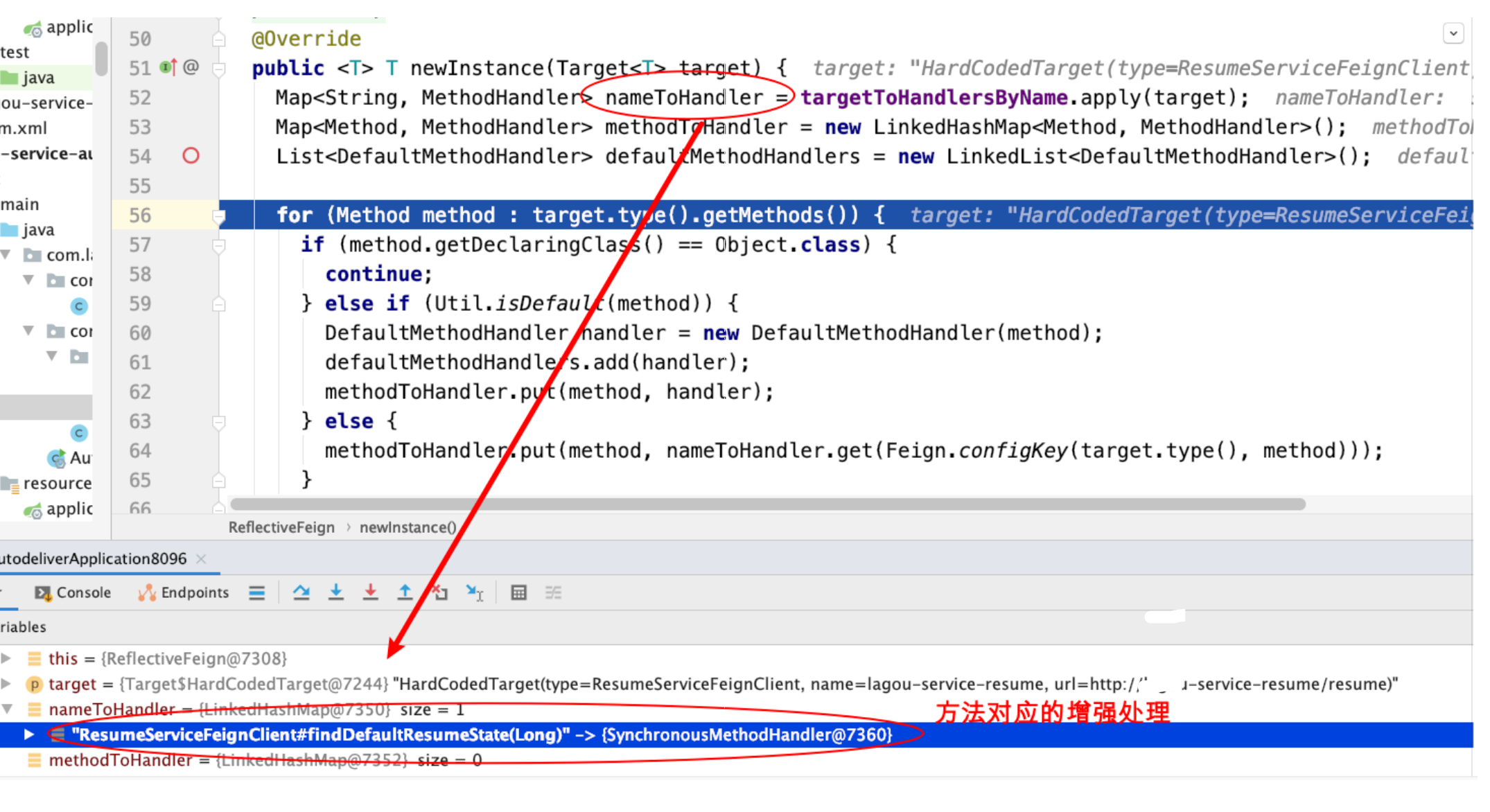Viewport: 1490px width, 812px height.
Task: Collapse the nameToHandler variable node
Action: coord(7,709)
